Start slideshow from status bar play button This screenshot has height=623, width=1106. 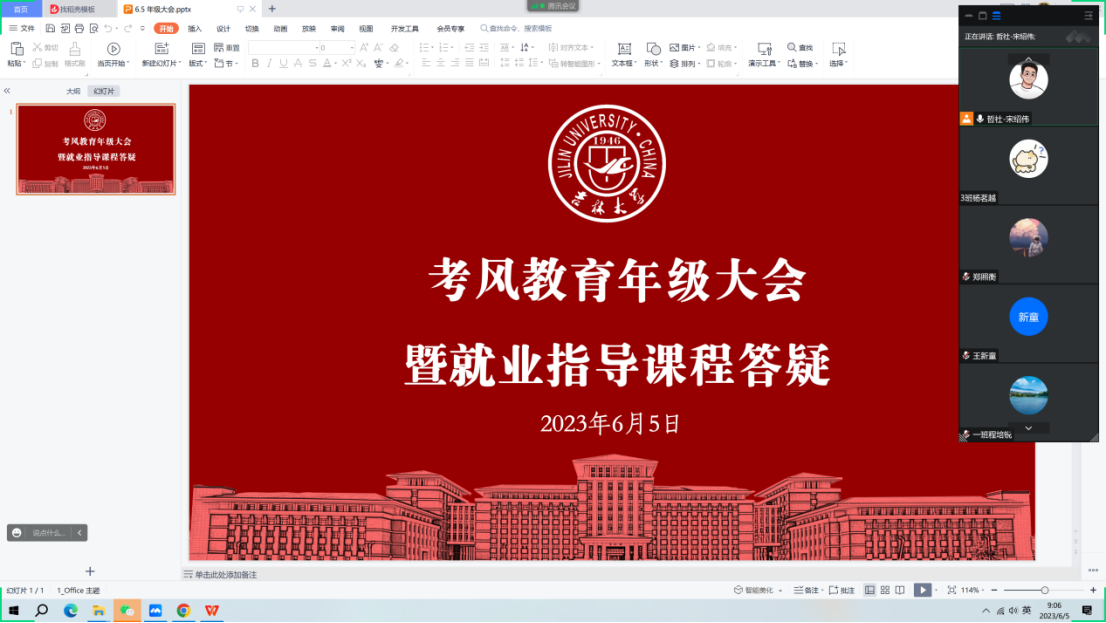coord(922,590)
